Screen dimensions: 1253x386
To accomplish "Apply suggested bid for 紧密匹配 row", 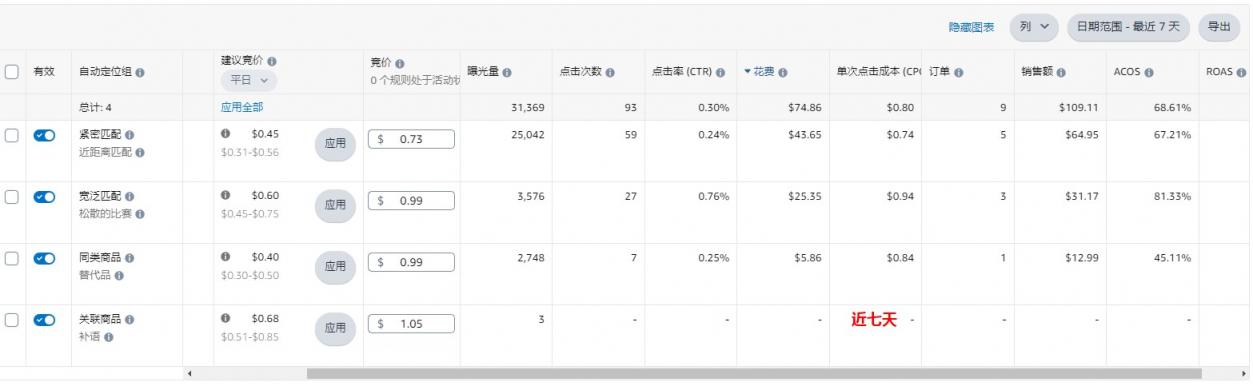I will click(x=335, y=144).
